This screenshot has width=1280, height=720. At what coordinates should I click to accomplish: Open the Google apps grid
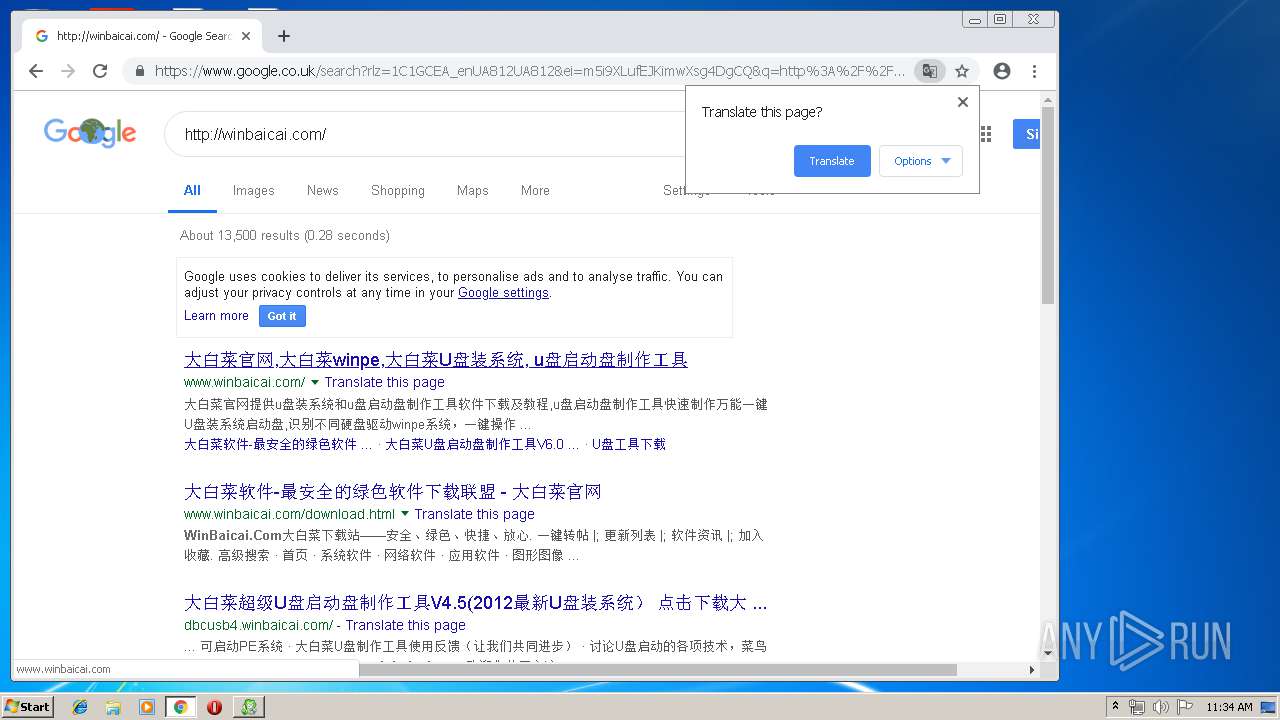coord(986,134)
